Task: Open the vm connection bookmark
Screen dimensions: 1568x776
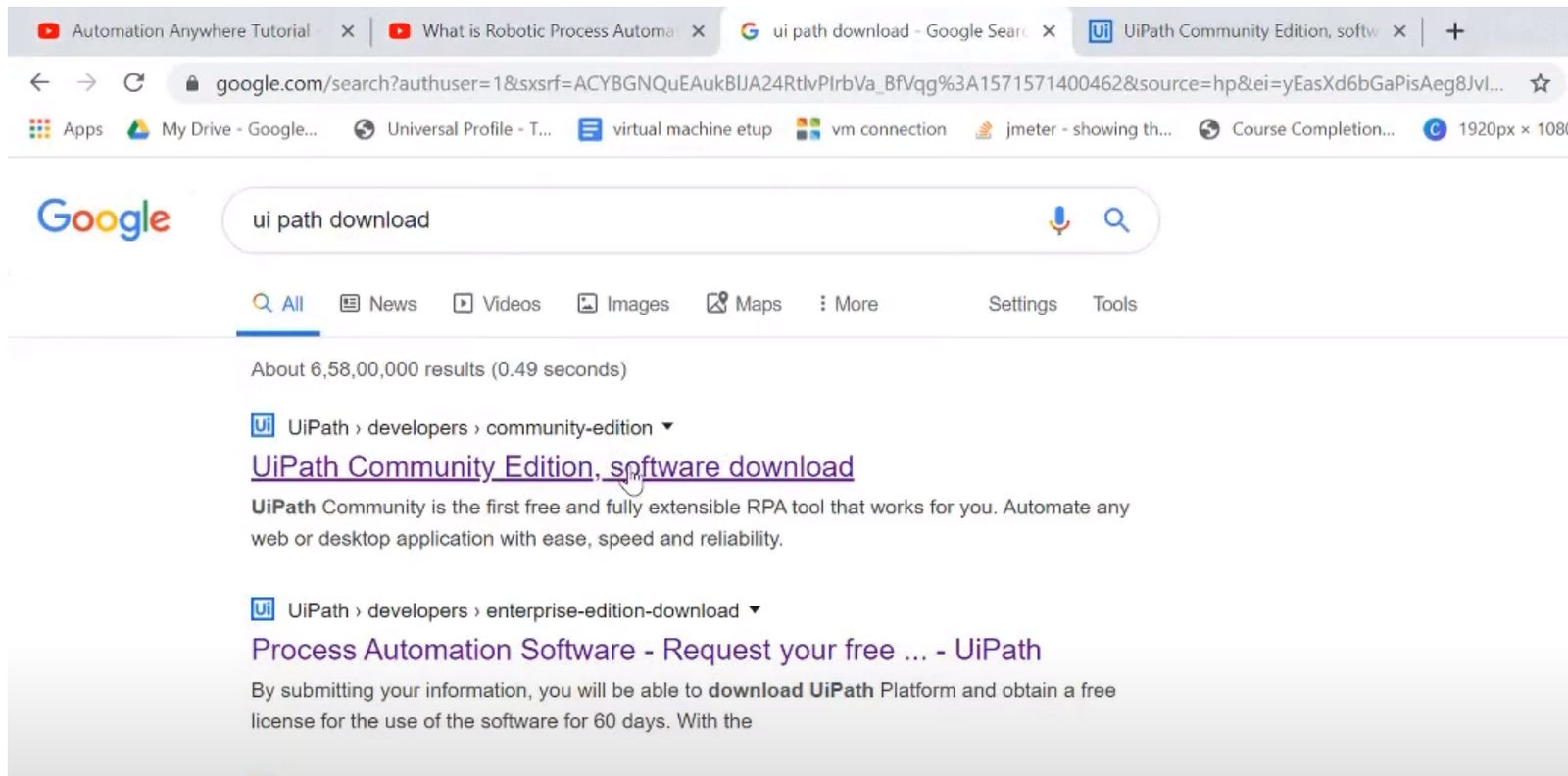Action: pos(871,129)
